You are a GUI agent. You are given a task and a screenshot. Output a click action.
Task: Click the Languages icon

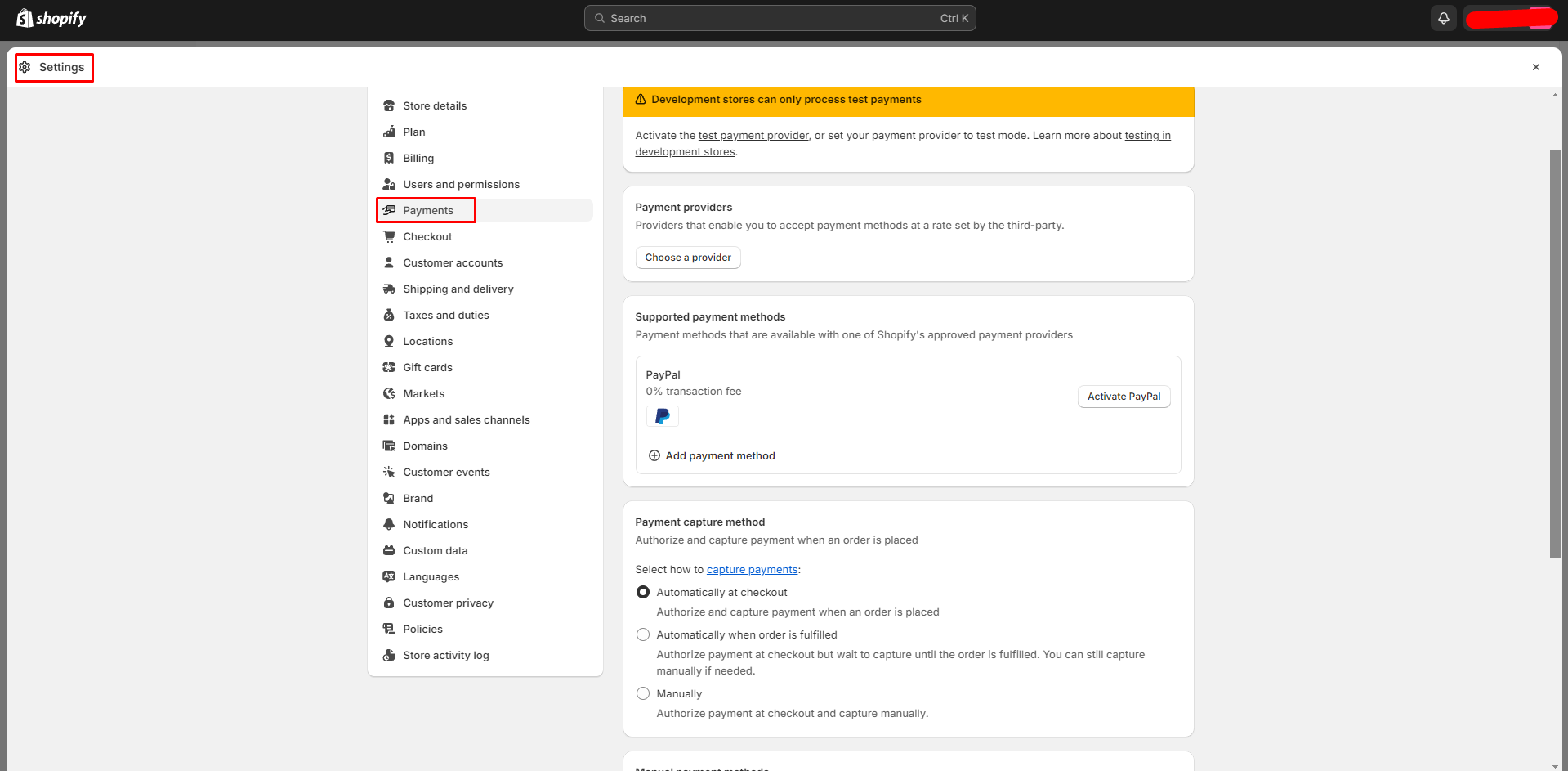389,576
